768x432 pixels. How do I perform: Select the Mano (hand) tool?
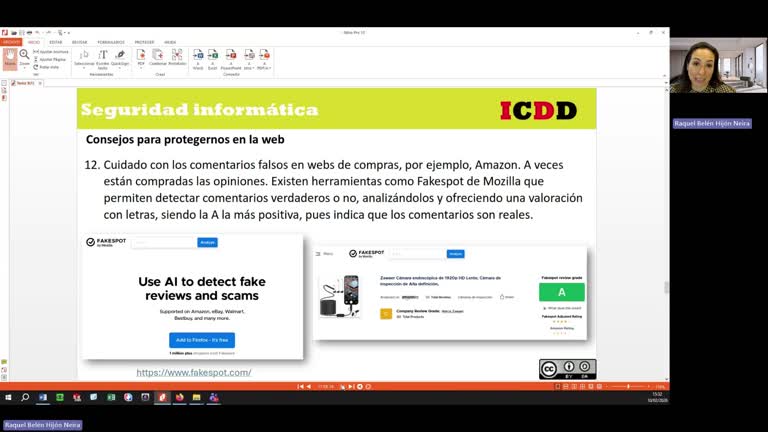pos(10,58)
